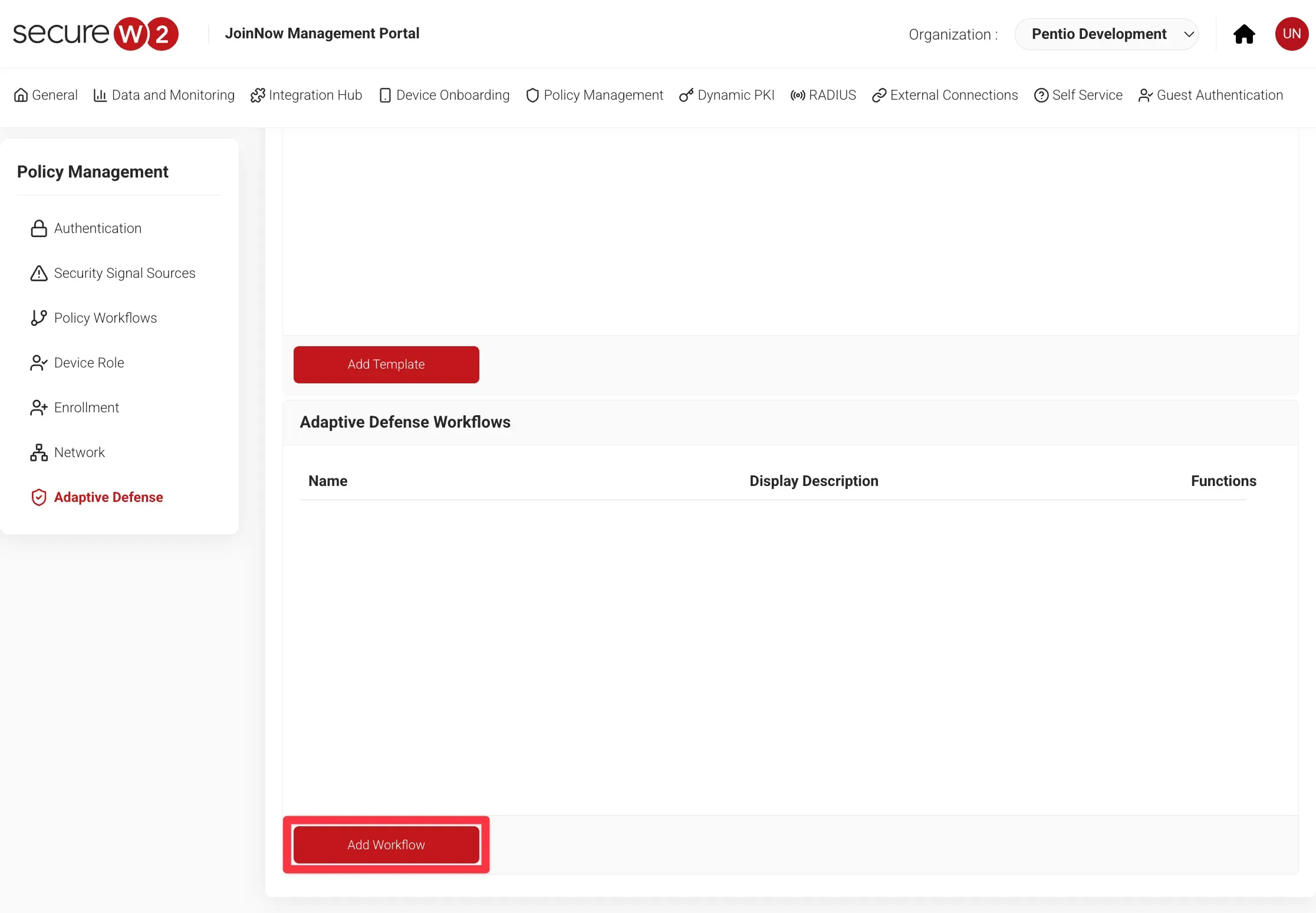Click the Adaptive Defense shield icon
This screenshot has width=1316, height=913.
click(39, 497)
